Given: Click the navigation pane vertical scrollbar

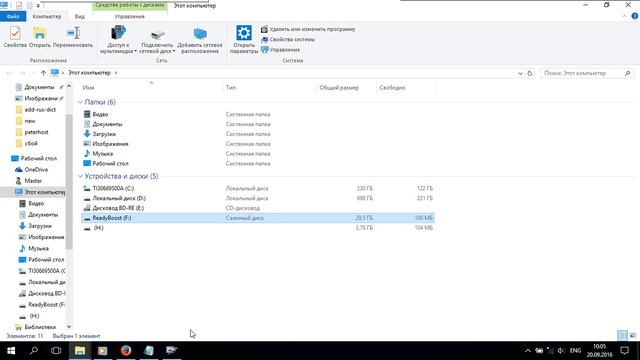Looking at the screenshot, I should (x=69, y=182).
